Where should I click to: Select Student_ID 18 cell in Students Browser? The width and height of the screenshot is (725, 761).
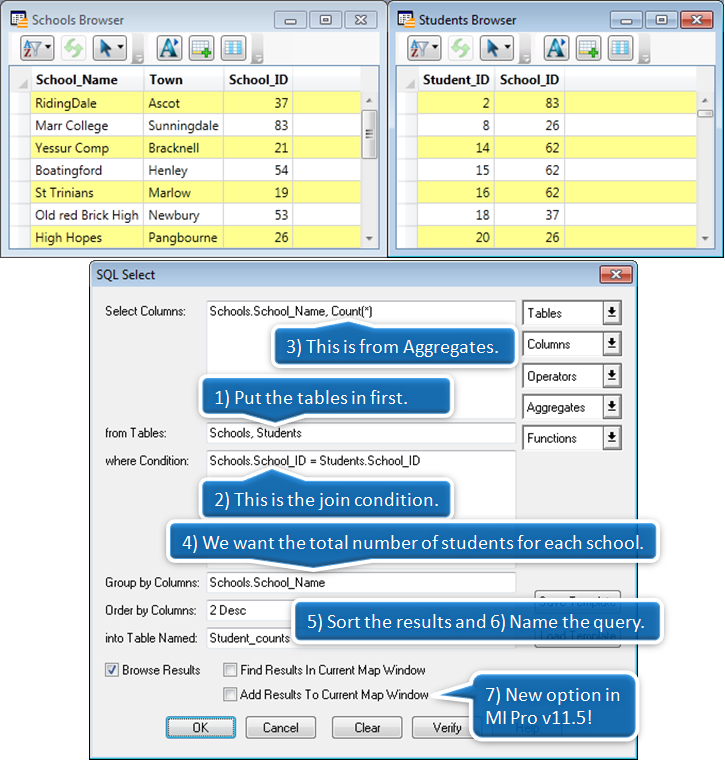click(456, 215)
